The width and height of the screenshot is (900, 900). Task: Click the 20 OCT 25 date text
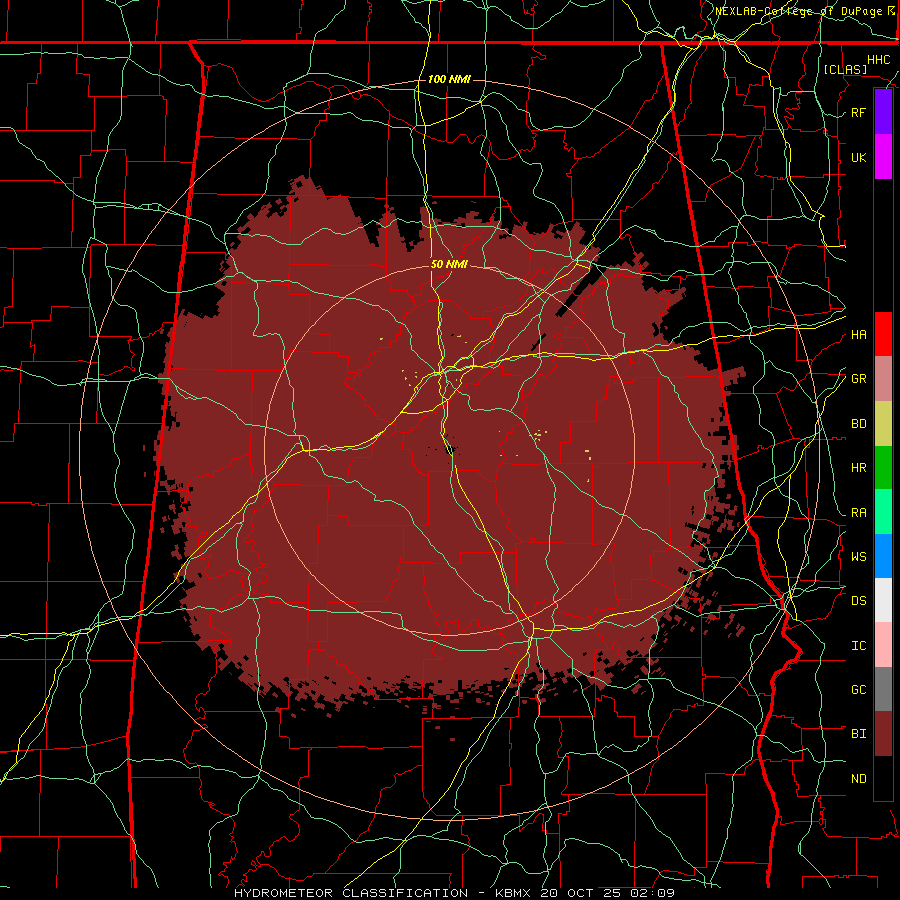tap(582, 893)
